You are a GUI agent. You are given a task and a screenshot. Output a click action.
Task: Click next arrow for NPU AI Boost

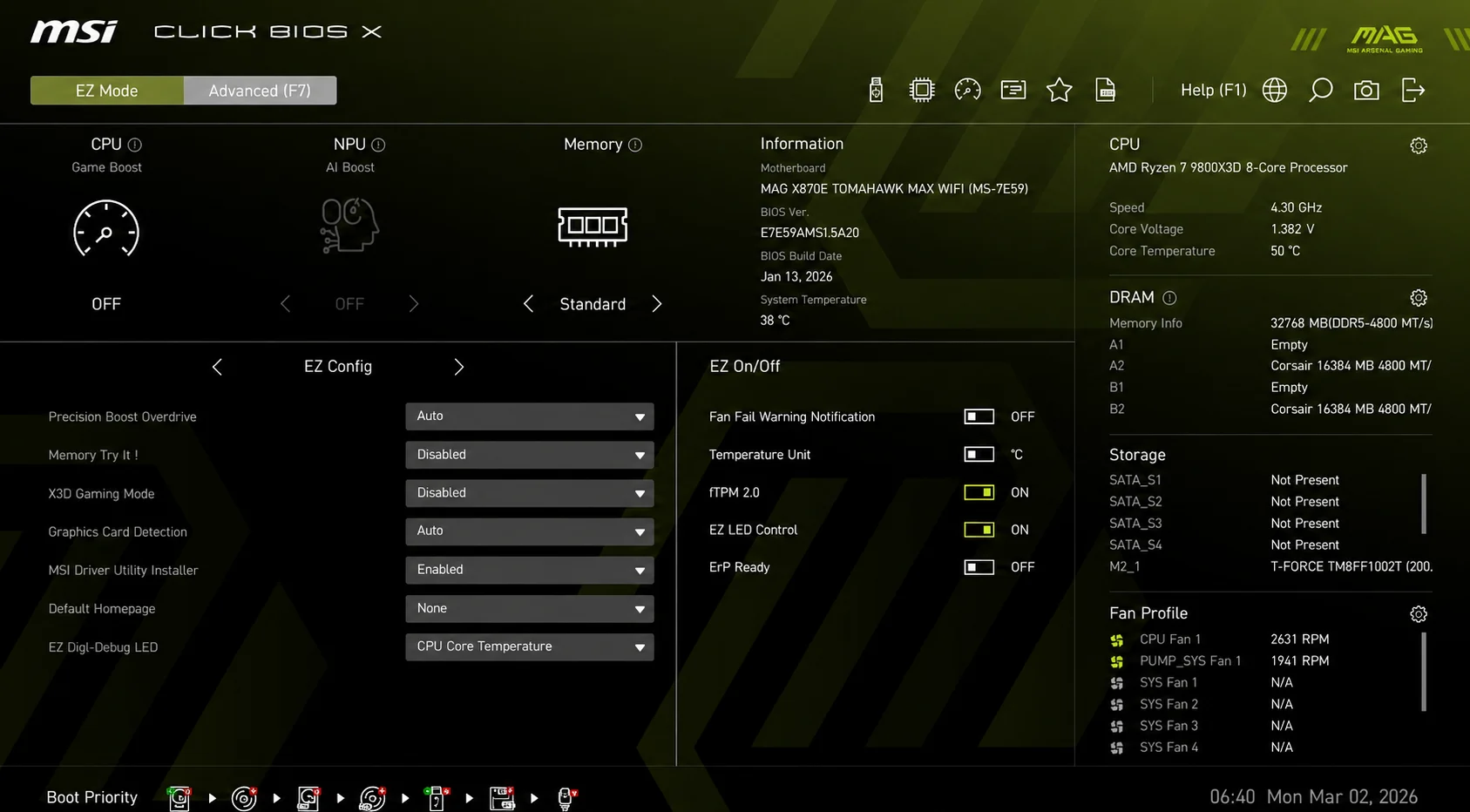coord(414,303)
